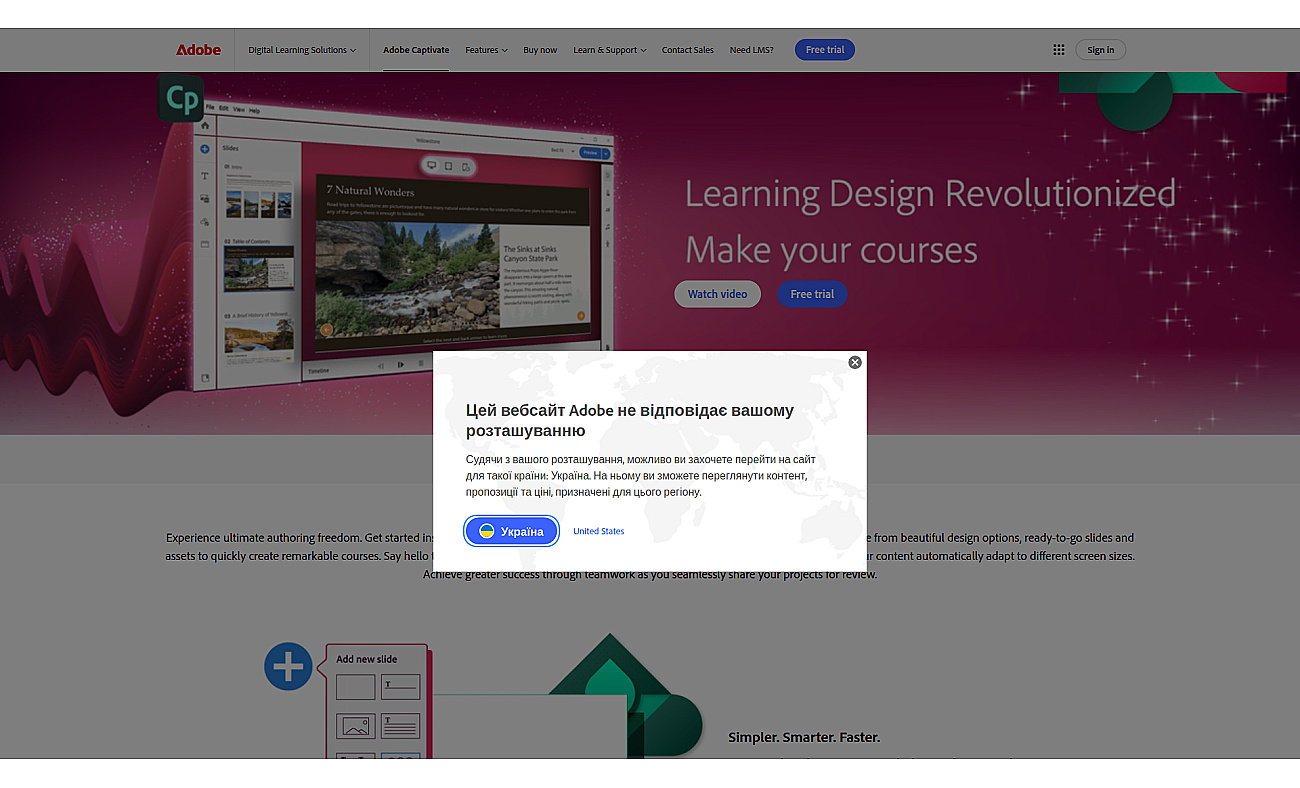1300x788 pixels.
Task: Expand the Learn & Support dropdown
Action: 610,50
